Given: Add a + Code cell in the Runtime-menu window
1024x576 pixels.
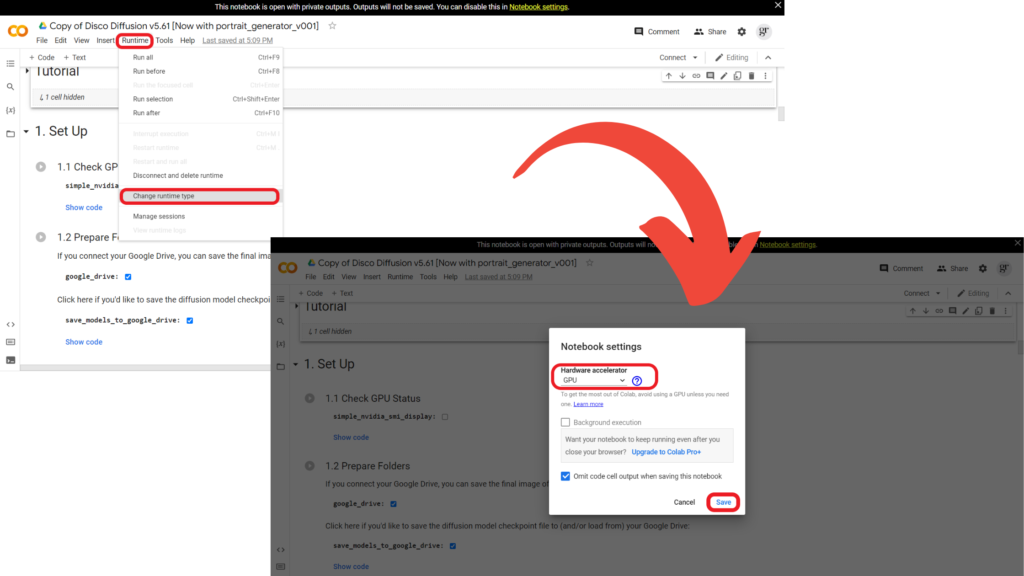Looking at the screenshot, I should (x=41, y=57).
